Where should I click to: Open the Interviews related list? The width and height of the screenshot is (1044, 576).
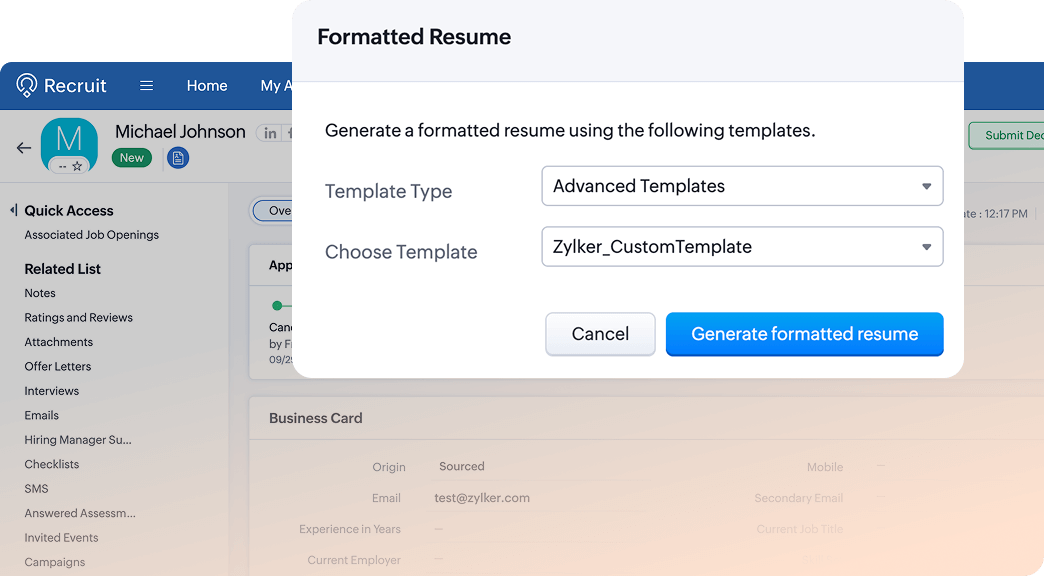pyautogui.click(x=51, y=390)
